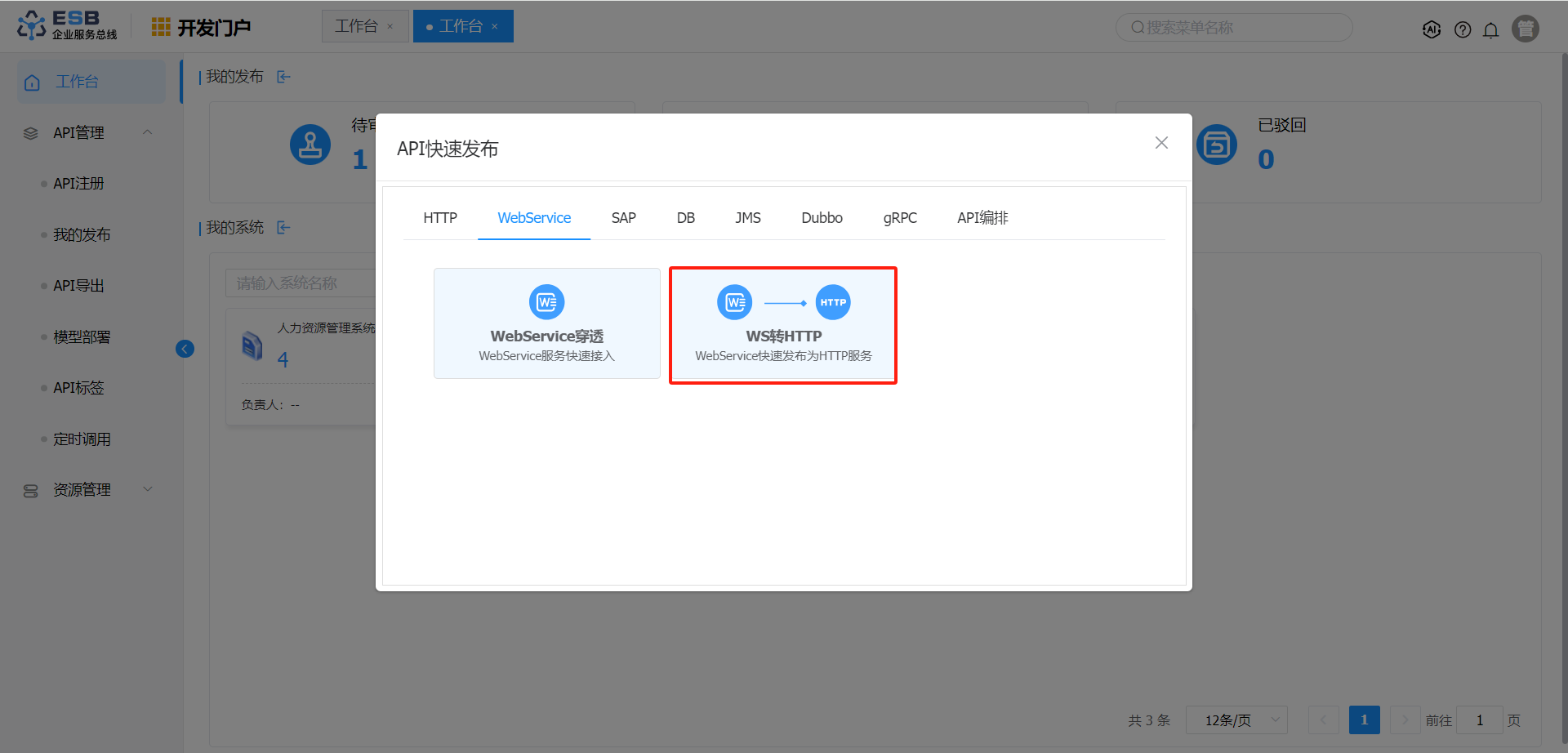Close the API快速发布 dialog
The height and width of the screenshot is (753, 1568).
(x=1161, y=143)
